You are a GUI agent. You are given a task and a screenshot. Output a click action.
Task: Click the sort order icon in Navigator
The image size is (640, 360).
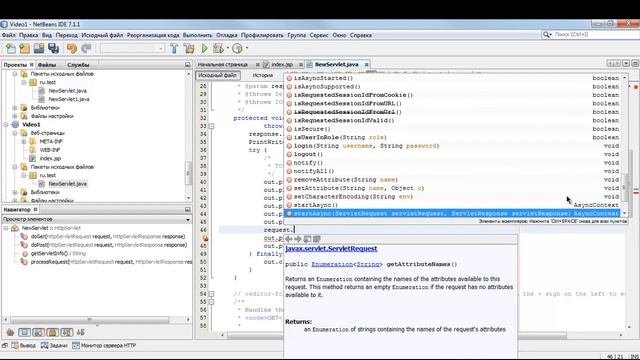[x=81, y=333]
